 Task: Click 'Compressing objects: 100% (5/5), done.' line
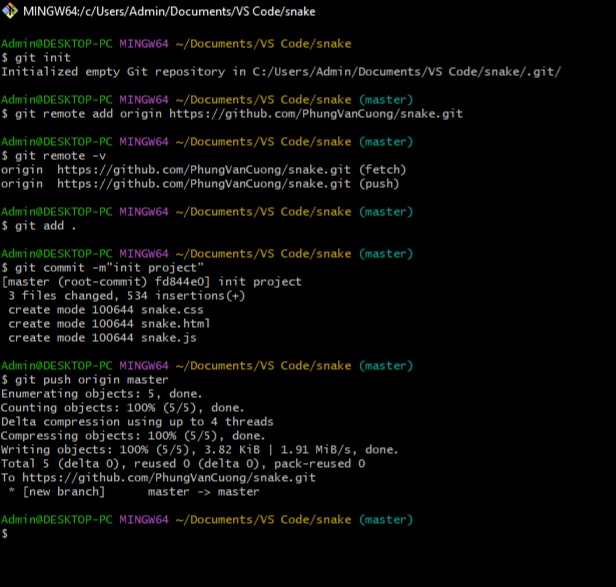click(133, 436)
